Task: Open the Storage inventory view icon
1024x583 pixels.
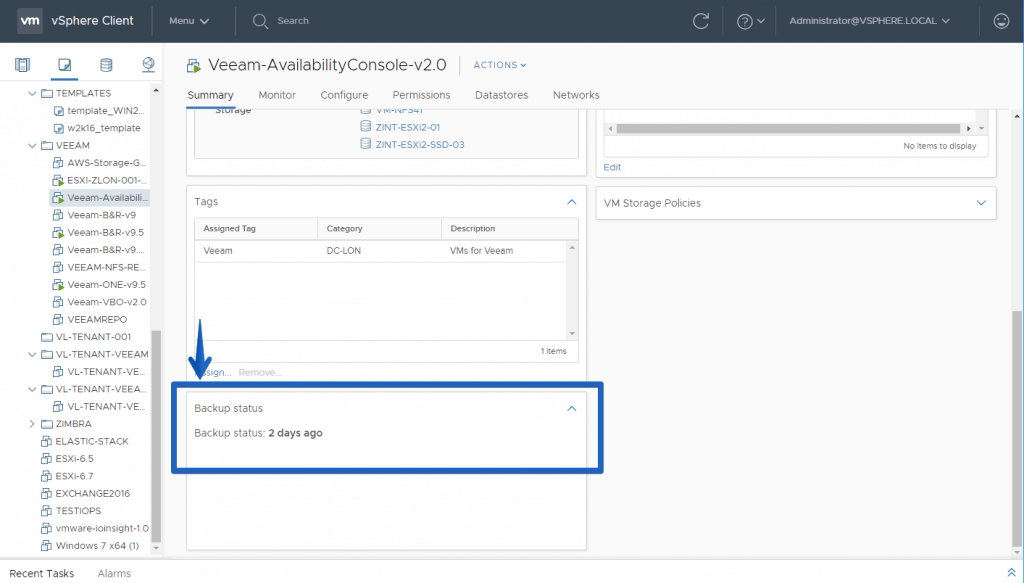Action: tap(106, 65)
